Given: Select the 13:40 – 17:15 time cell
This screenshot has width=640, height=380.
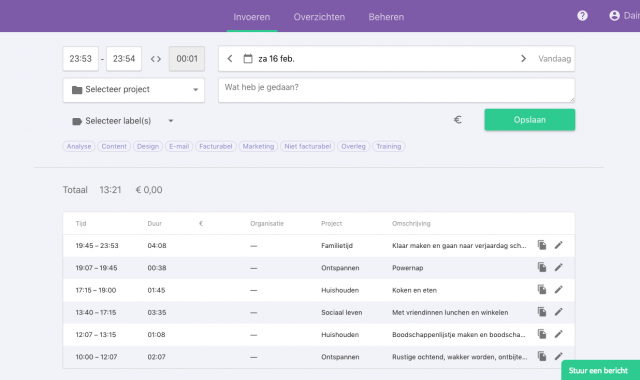Looking at the screenshot, I should (x=96, y=313).
